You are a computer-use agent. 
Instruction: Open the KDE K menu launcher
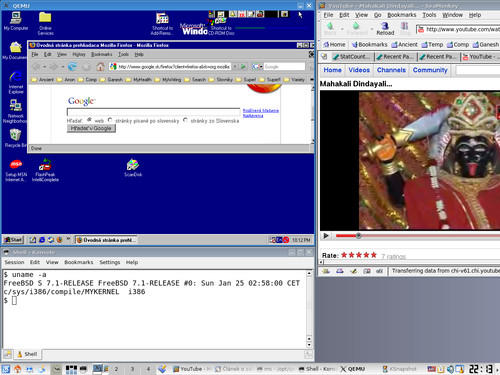point(5,369)
